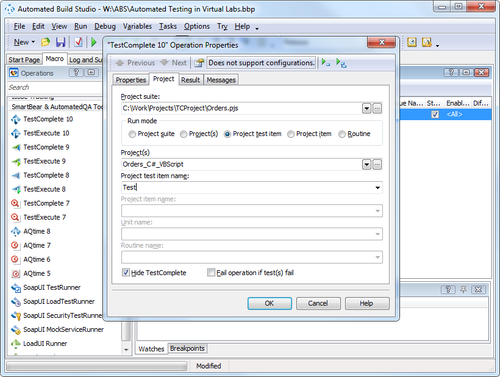This screenshot has width=500, height=377.
Task: Browse for project suite with ellipsis button
Action: click(377, 109)
